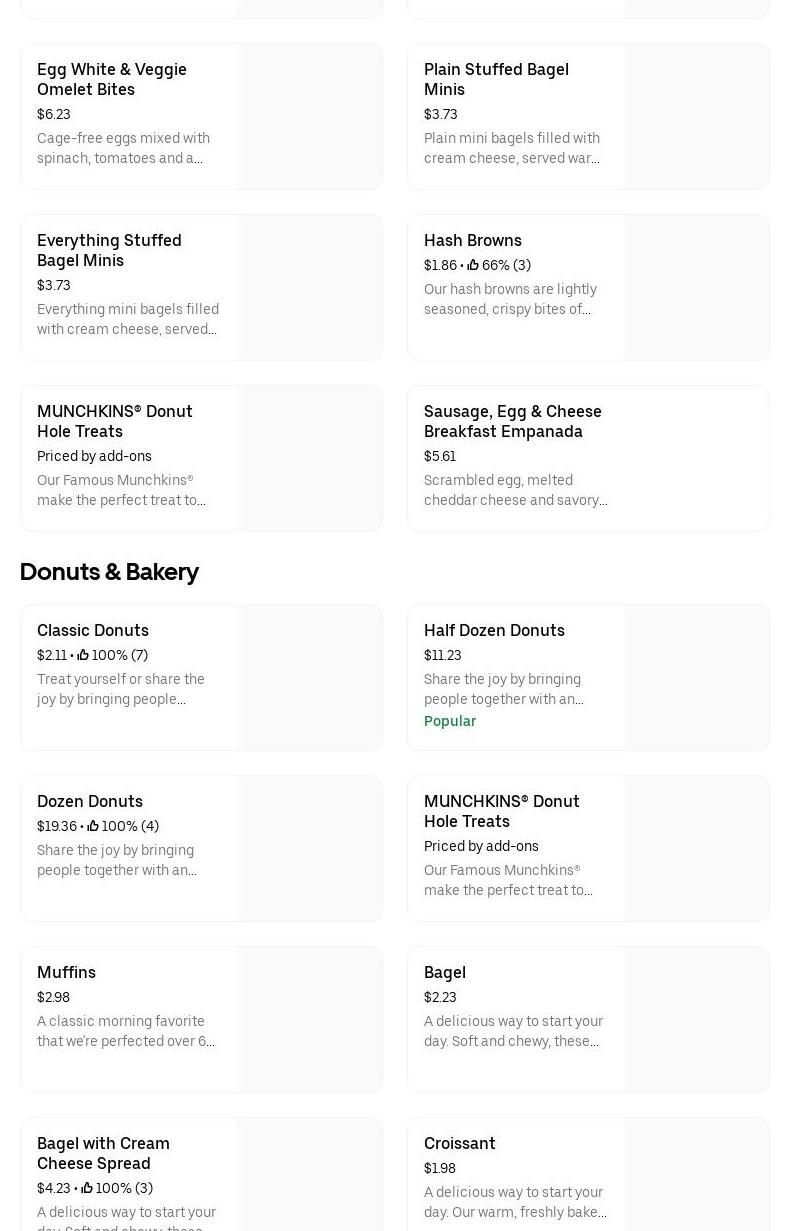Screen dimensions: 804x1231
Task: Select the Muffins menu item title
Action: click(66, 972)
